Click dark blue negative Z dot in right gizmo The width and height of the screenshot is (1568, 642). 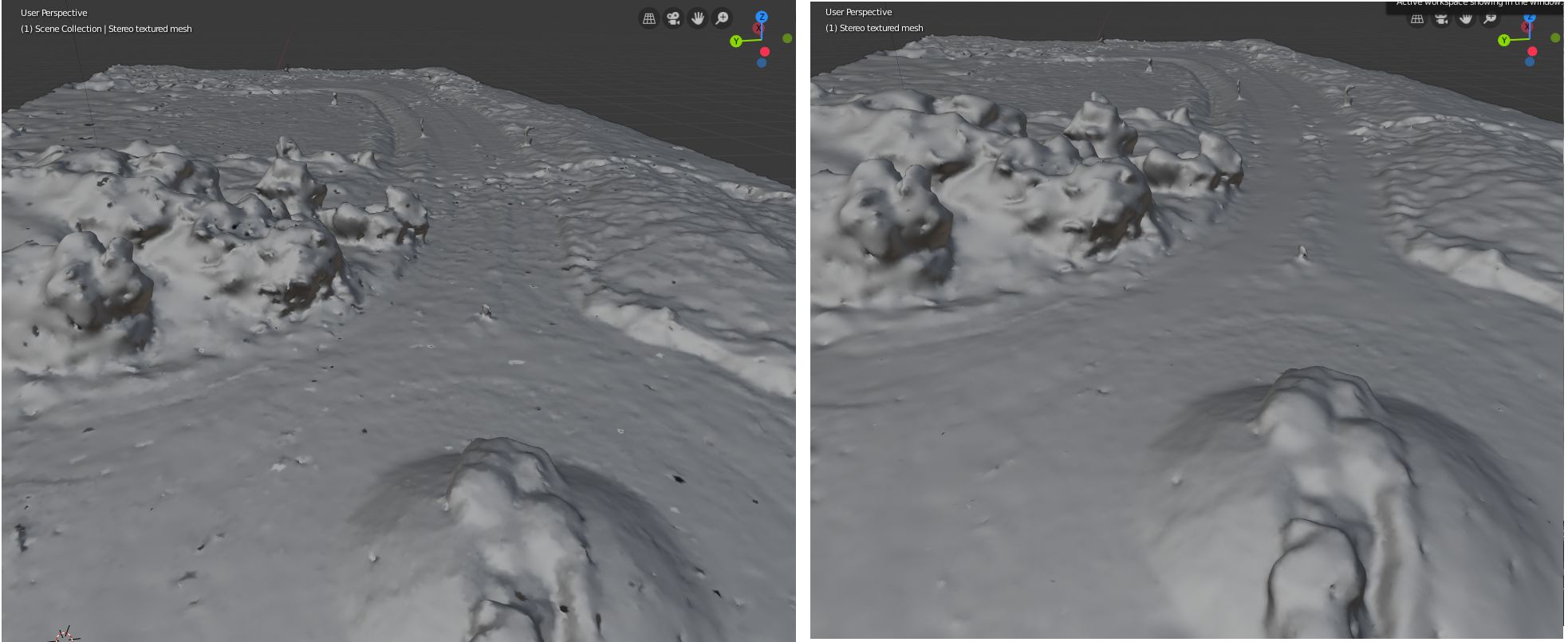[1530, 61]
